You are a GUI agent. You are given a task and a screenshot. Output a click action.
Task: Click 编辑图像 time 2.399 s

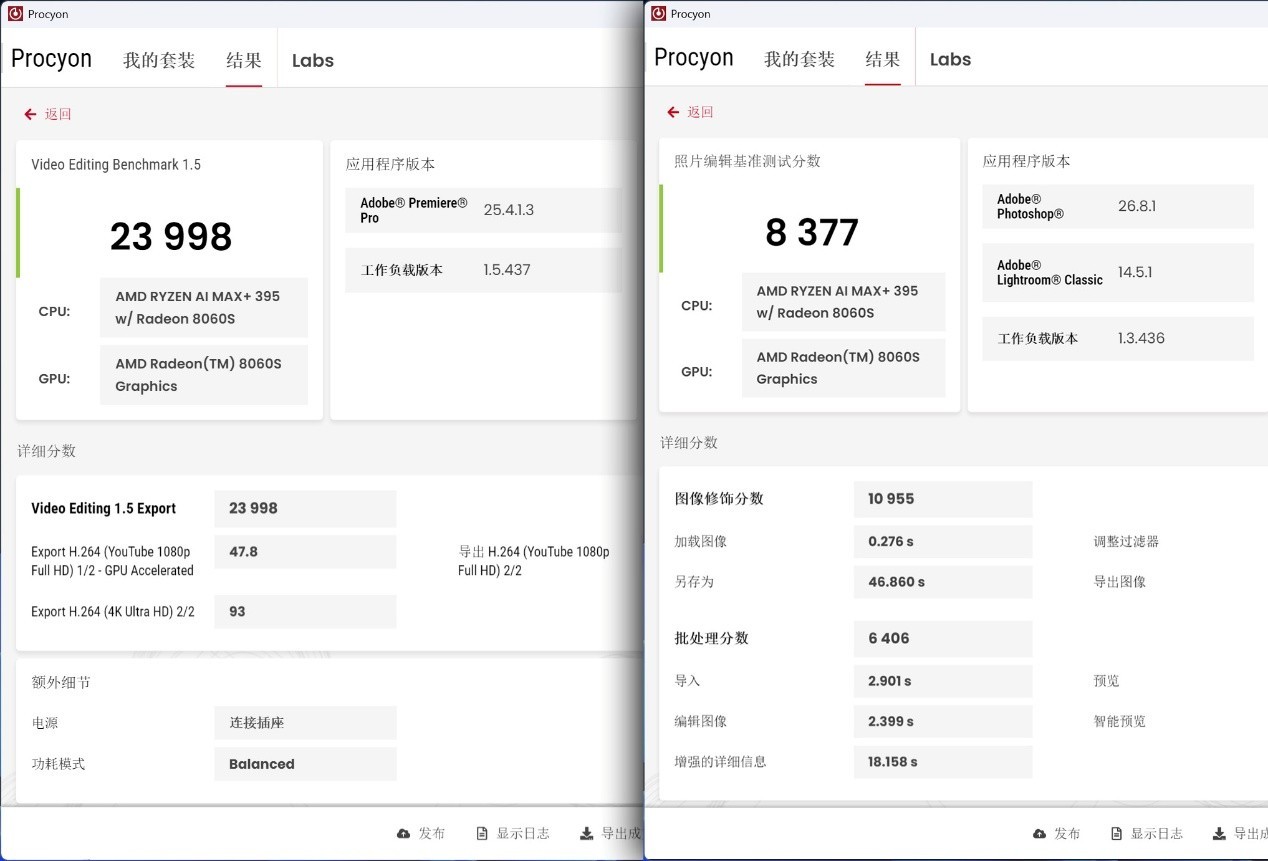pyautogui.click(x=942, y=721)
